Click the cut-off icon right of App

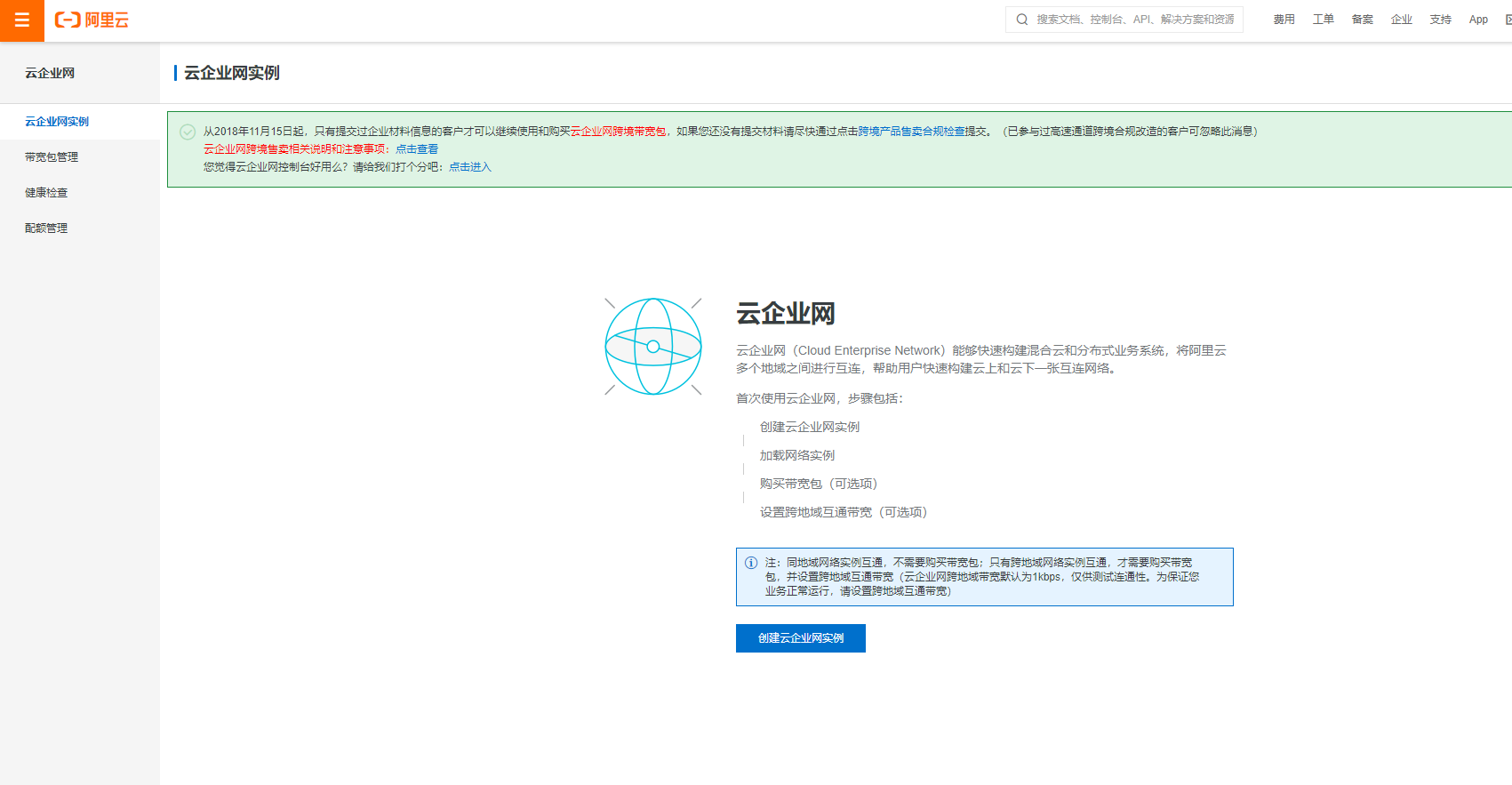click(1507, 20)
